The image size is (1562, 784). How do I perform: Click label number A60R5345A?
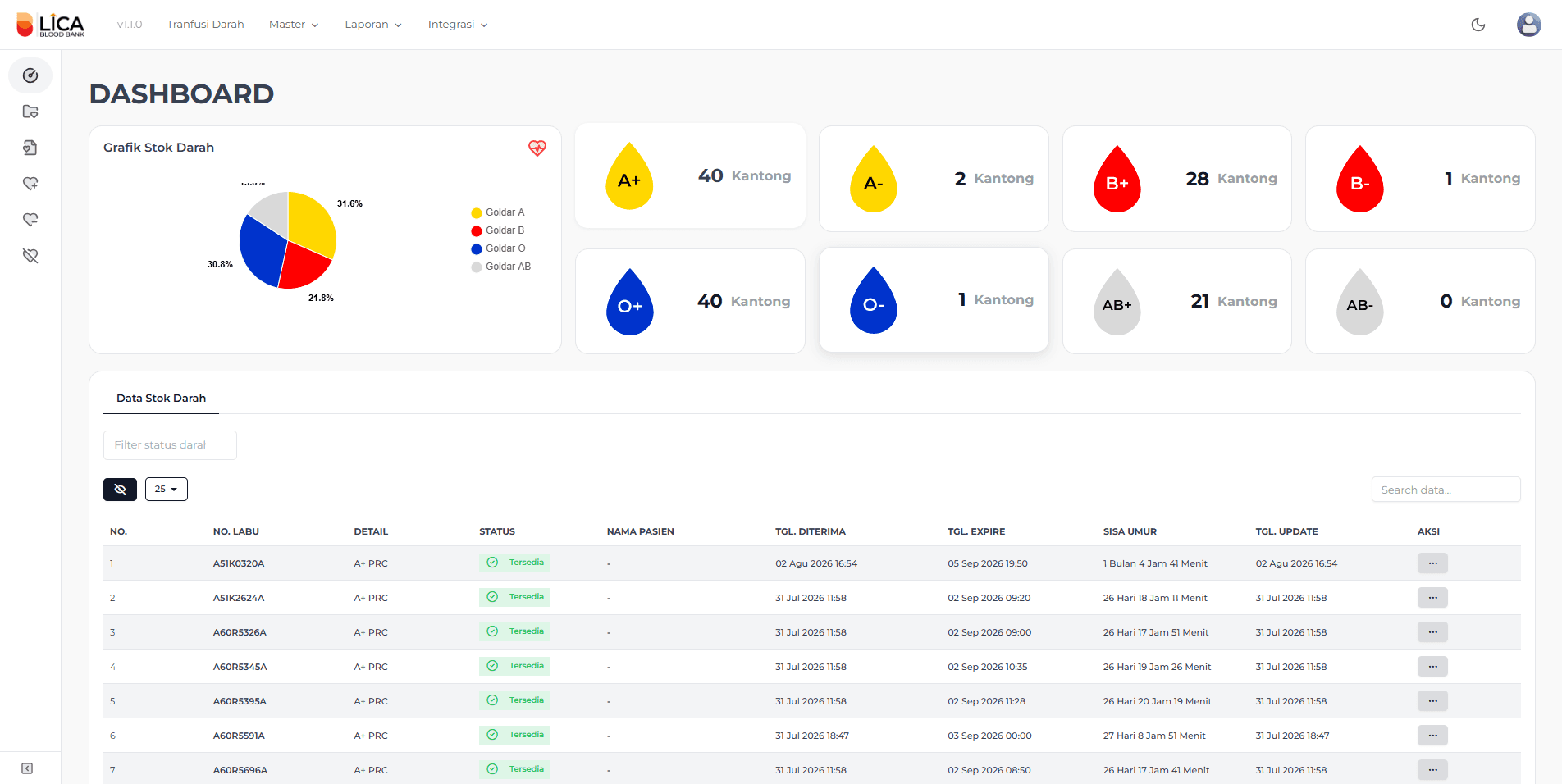click(240, 667)
